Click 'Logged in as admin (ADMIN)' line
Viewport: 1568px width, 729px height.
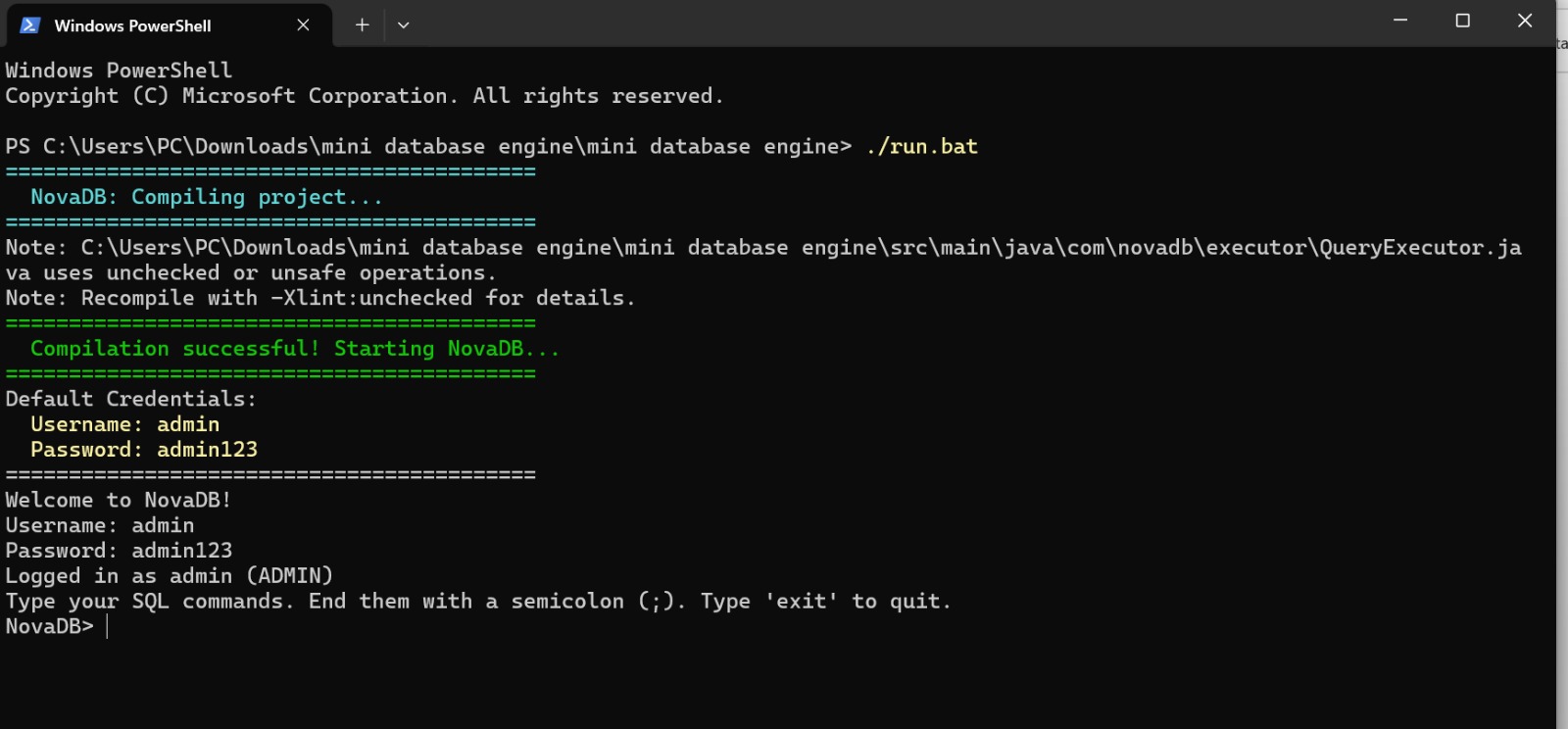pyautogui.click(x=170, y=576)
